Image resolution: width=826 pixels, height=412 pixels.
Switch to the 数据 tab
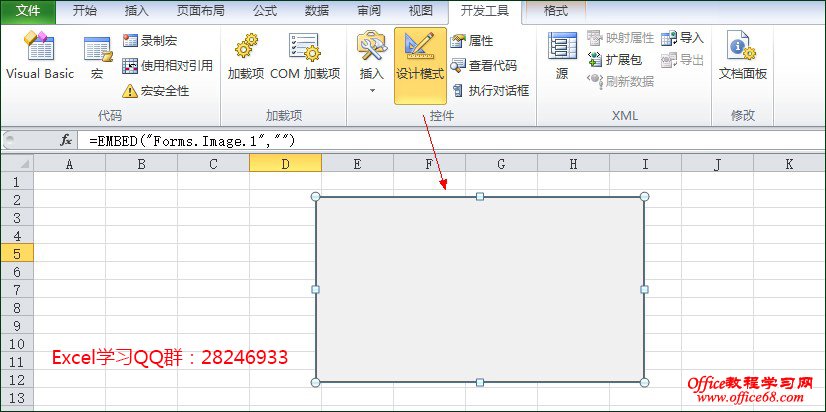[x=317, y=12]
